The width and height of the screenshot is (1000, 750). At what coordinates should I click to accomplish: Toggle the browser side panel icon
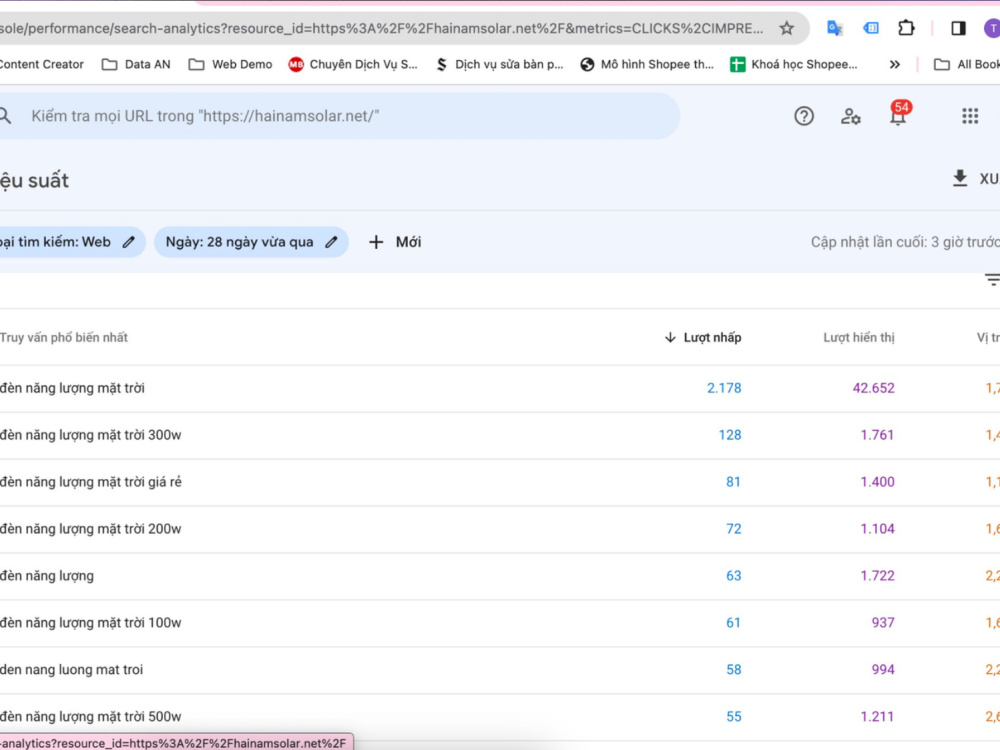[958, 28]
